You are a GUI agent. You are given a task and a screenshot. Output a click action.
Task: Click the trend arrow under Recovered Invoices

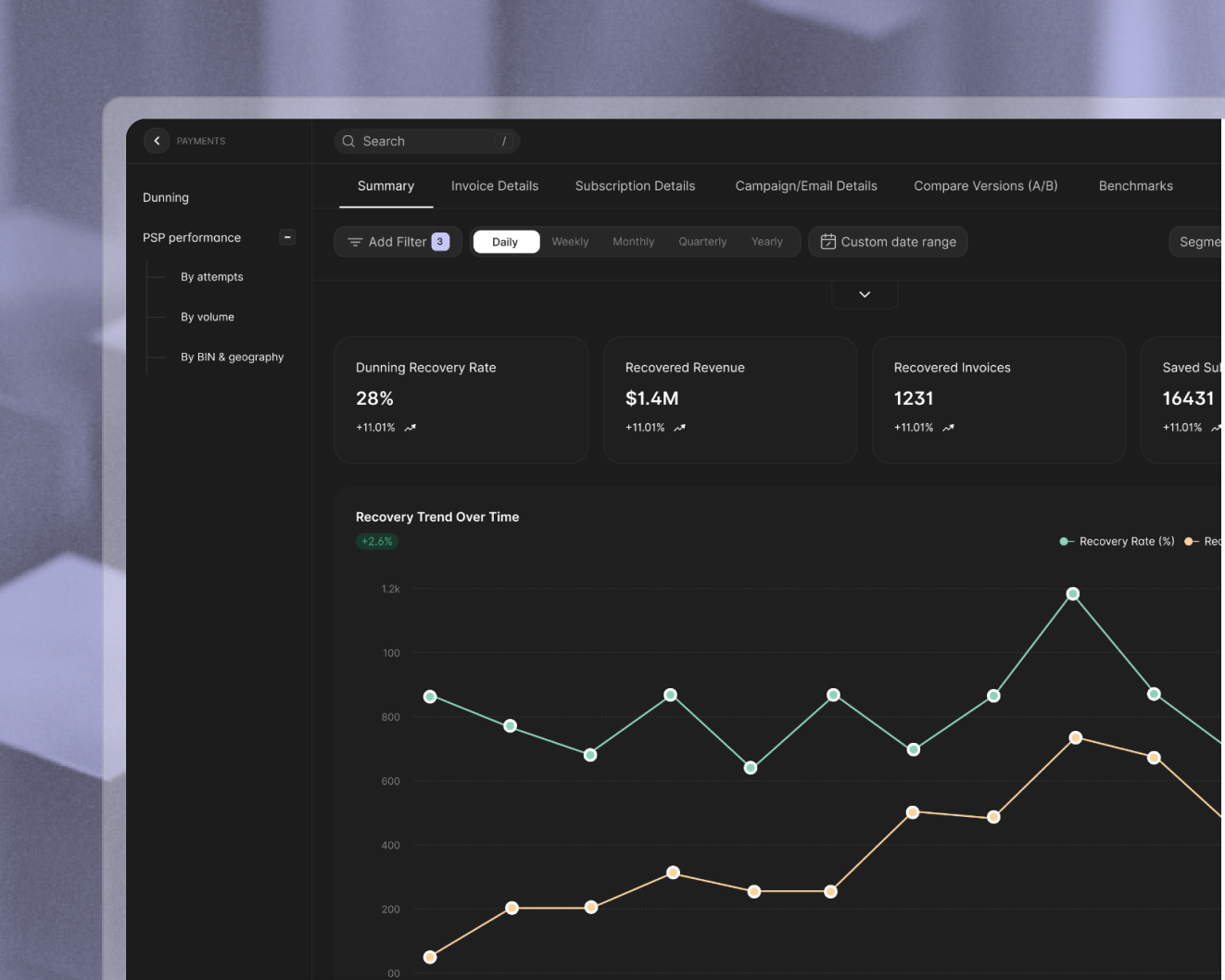[x=948, y=428]
